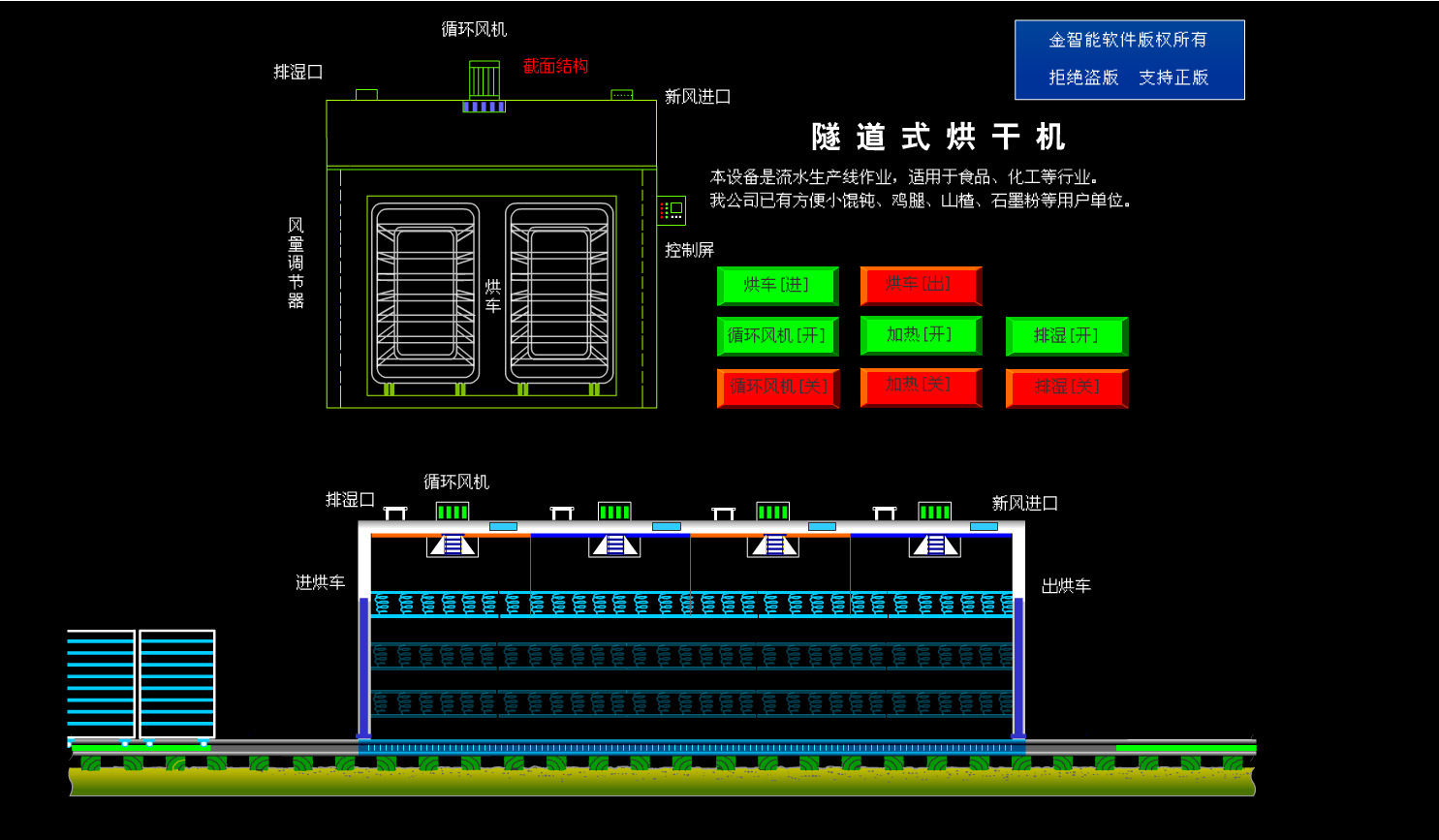Viewport: 1439px width, 840px height.
Task: Click the 循环风机 label above the tunnel diagram
Action: 456,482
